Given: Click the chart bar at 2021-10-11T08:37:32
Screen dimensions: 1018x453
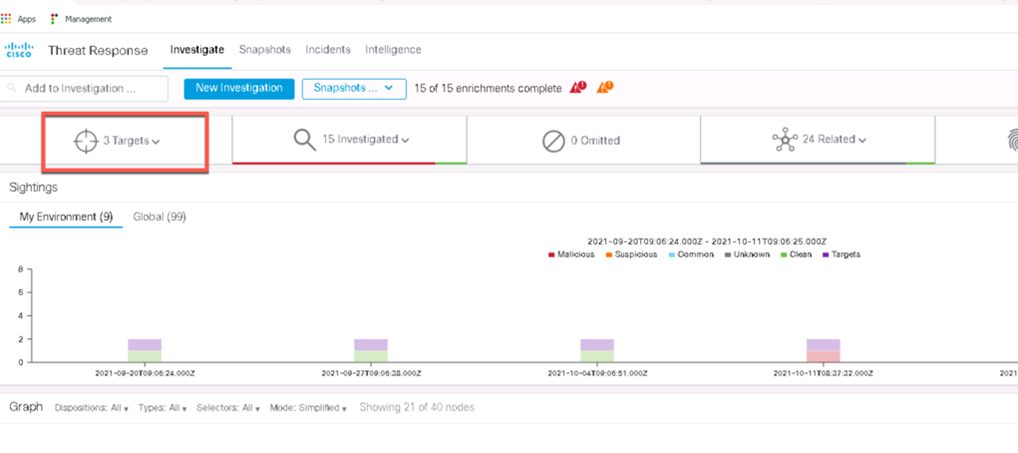Looking at the screenshot, I should click(x=823, y=350).
